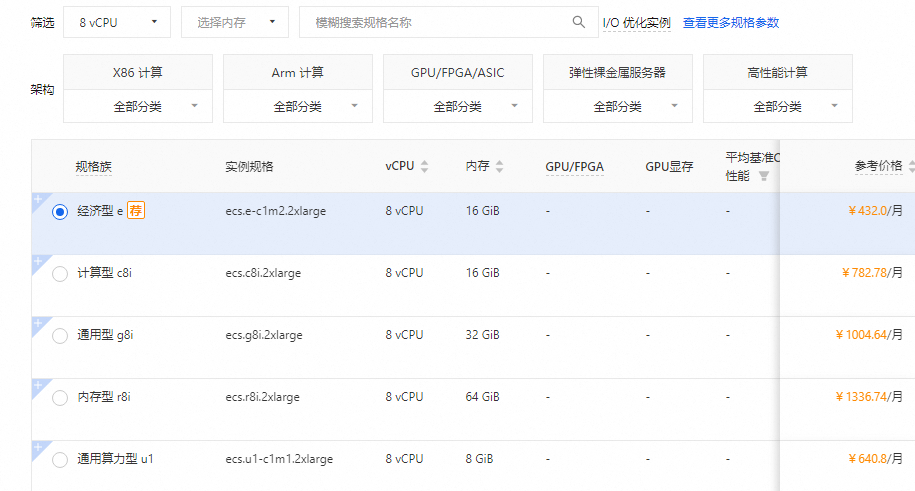Open 弹性裸金属服务器 全部分类 dropdown
Screen dimensions: 915x491
pyautogui.click(x=617, y=106)
